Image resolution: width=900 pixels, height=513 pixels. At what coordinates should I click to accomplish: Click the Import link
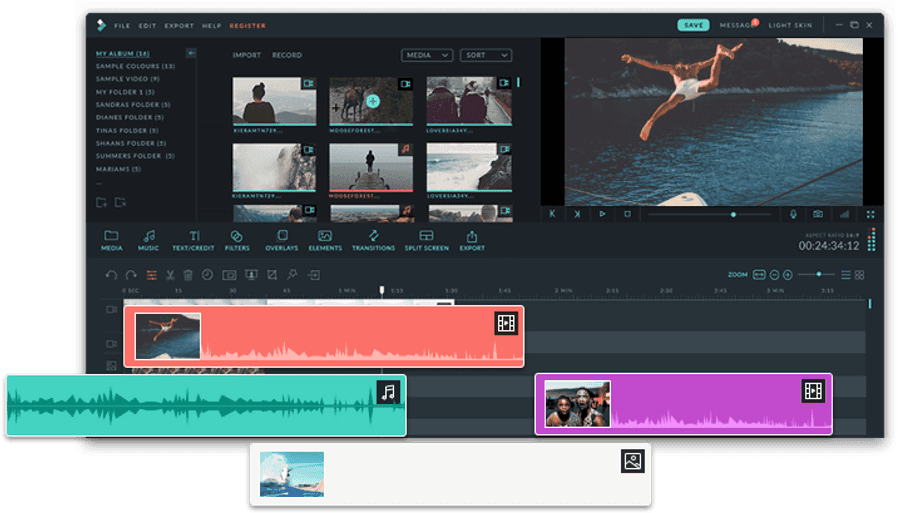(246, 55)
